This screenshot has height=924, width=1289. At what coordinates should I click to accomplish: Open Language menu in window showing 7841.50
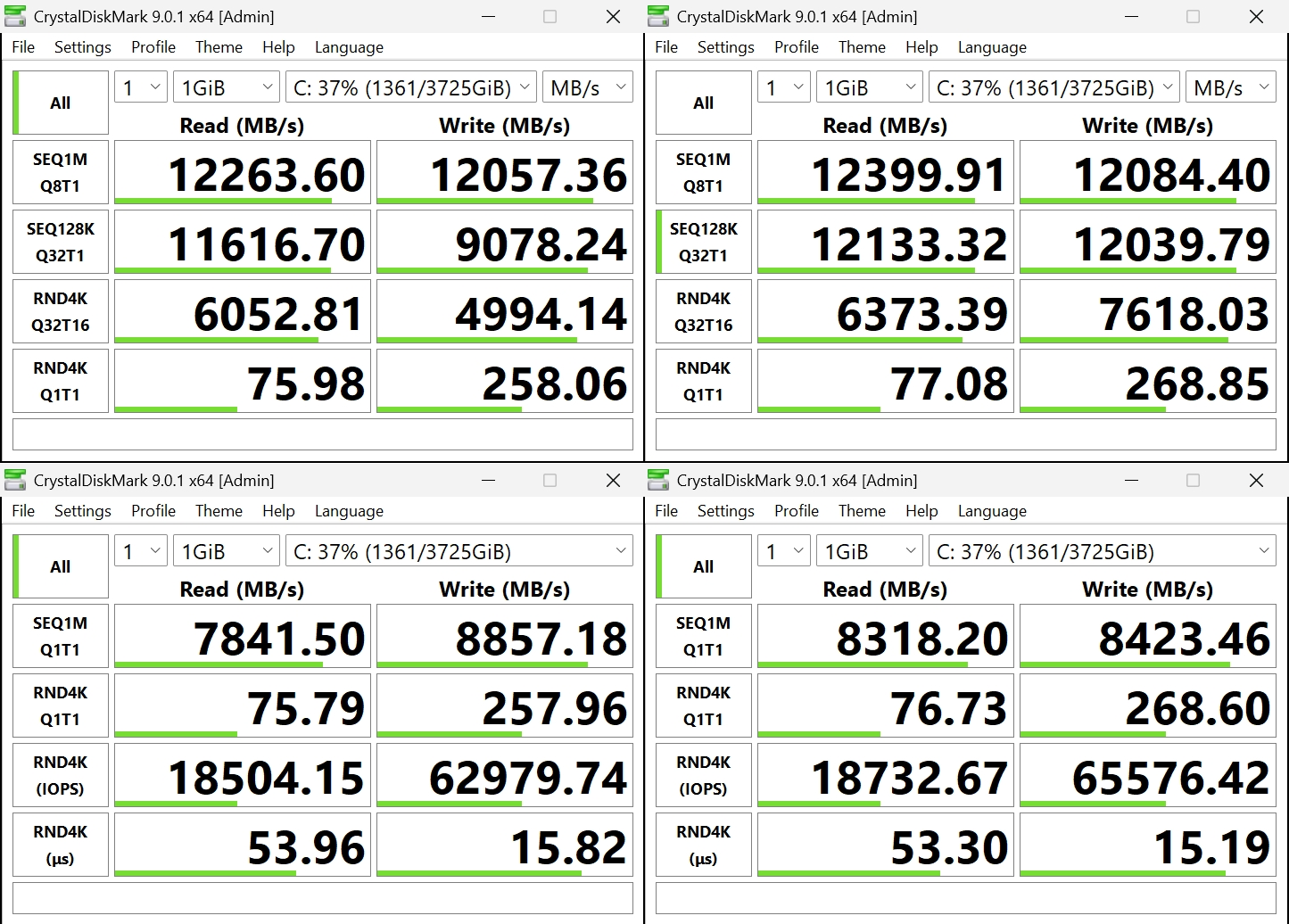(349, 511)
